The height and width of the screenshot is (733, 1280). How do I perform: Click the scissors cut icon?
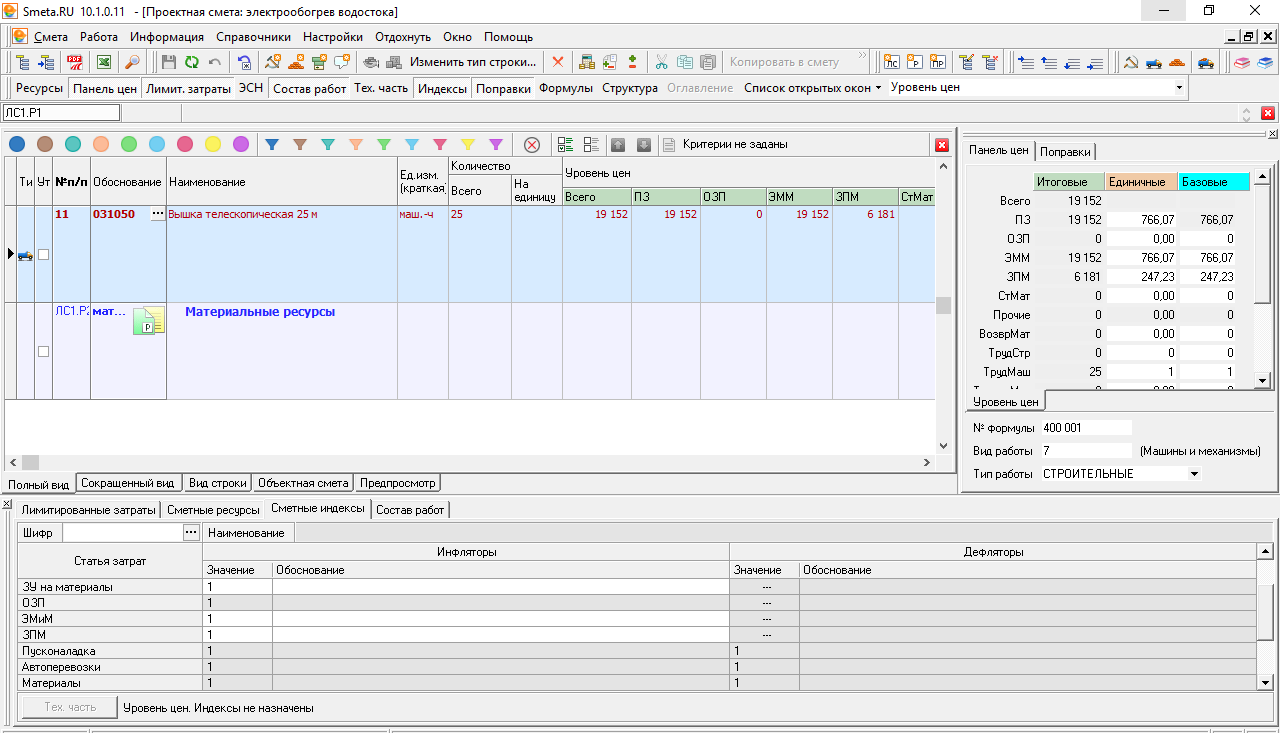coord(661,62)
